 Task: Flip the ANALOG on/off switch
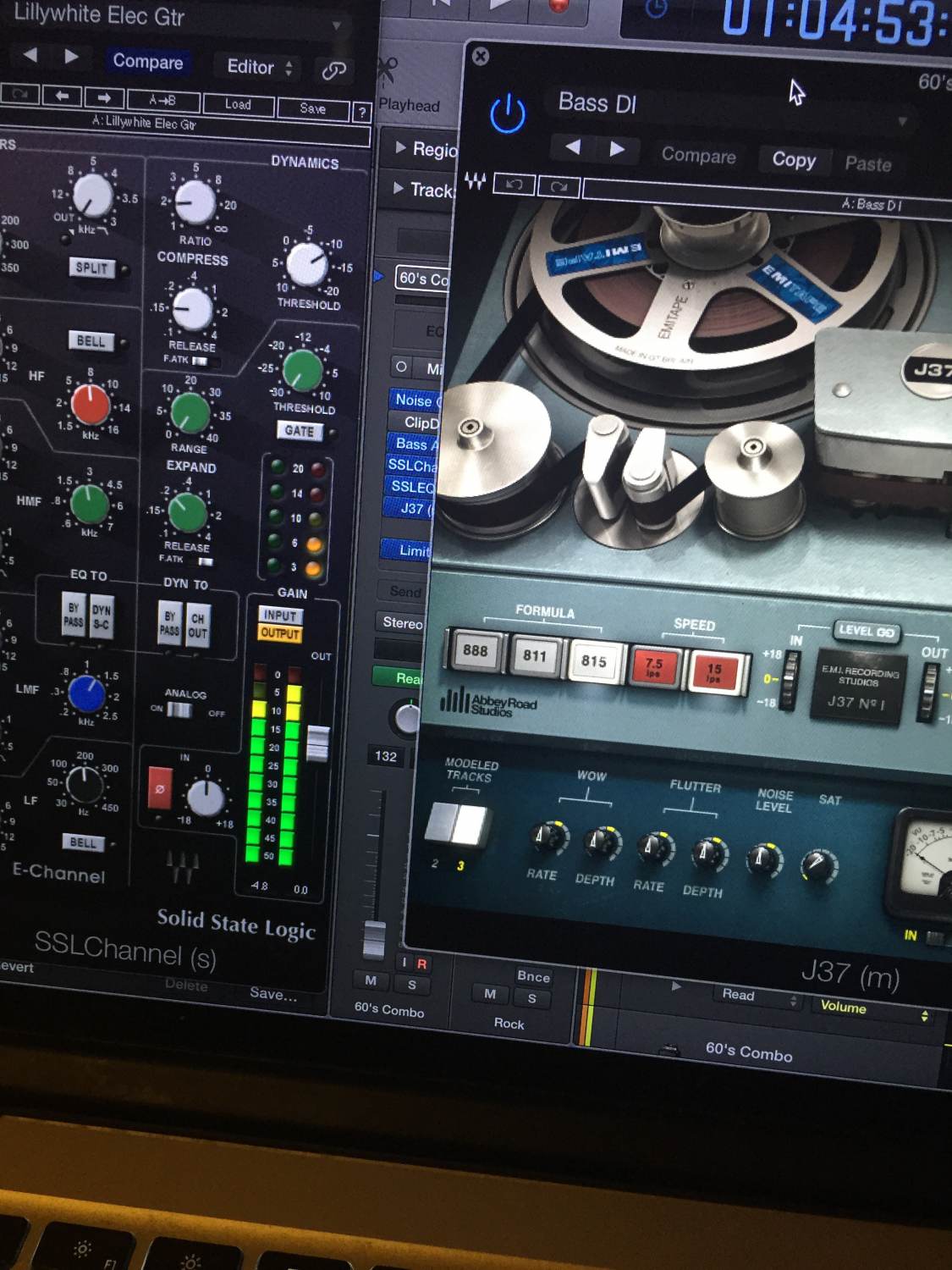pyautogui.click(x=179, y=710)
